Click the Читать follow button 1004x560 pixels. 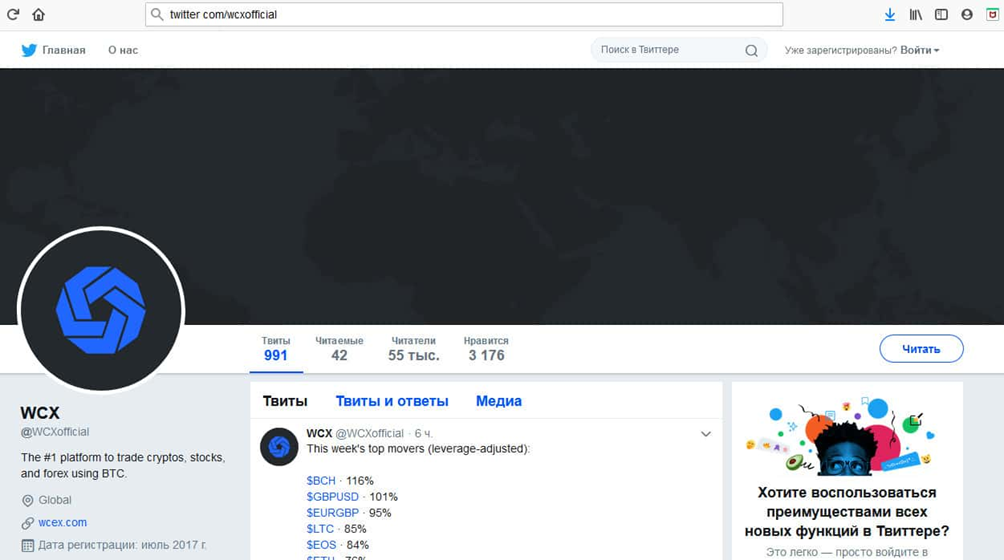[921, 349]
